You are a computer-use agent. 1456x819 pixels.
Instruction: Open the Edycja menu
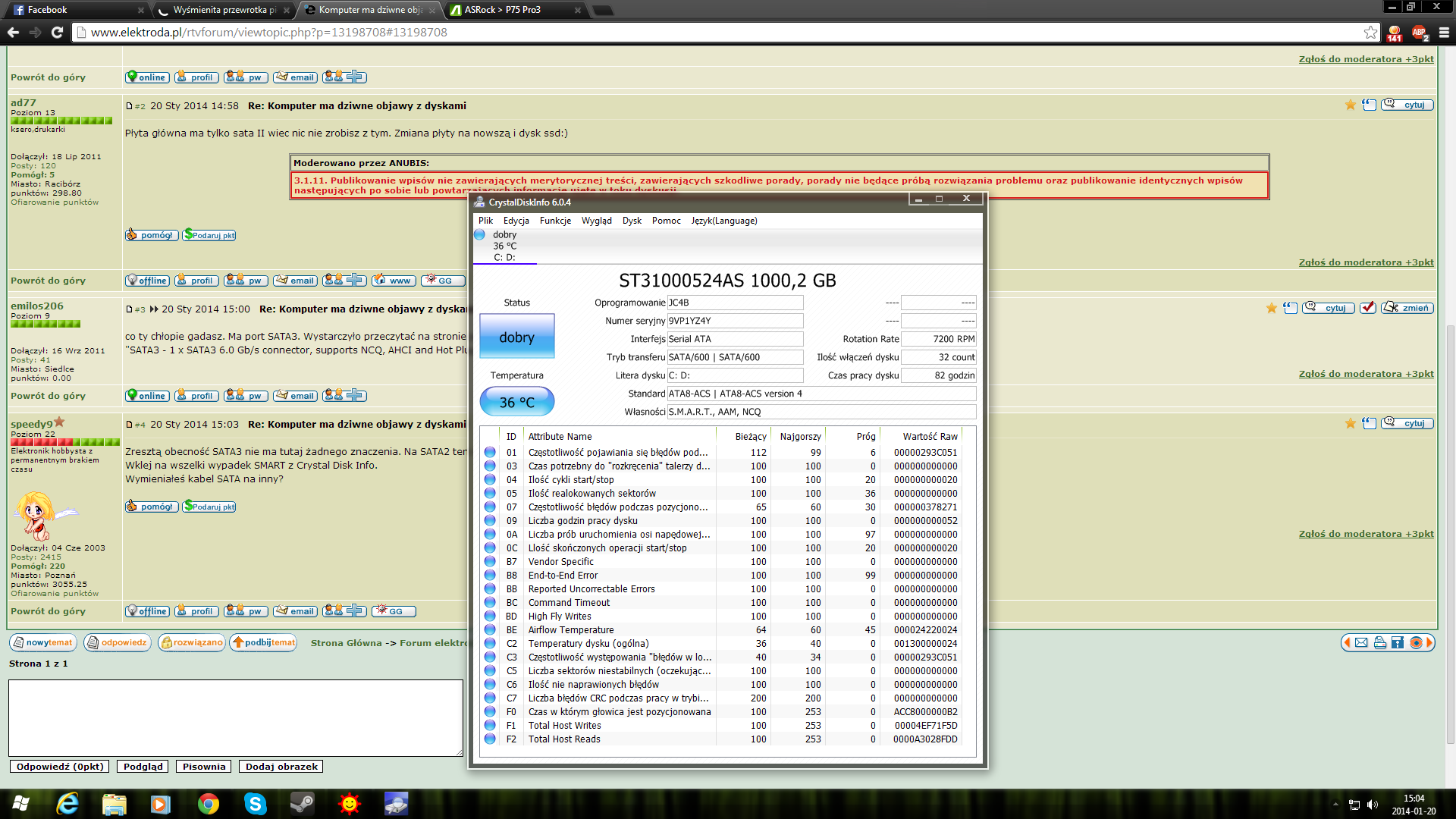tap(516, 221)
